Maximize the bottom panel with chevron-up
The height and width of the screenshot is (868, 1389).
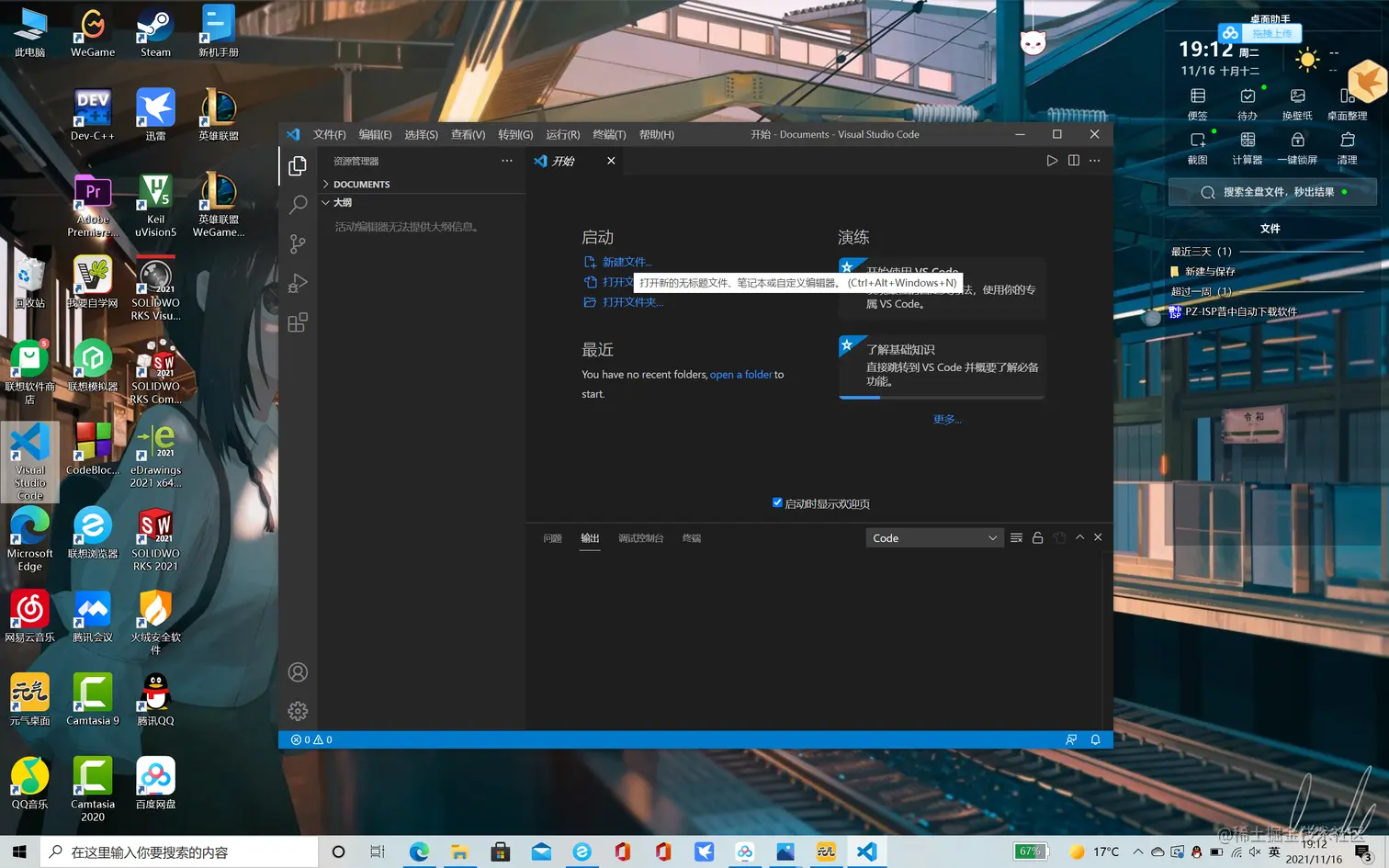(x=1079, y=537)
